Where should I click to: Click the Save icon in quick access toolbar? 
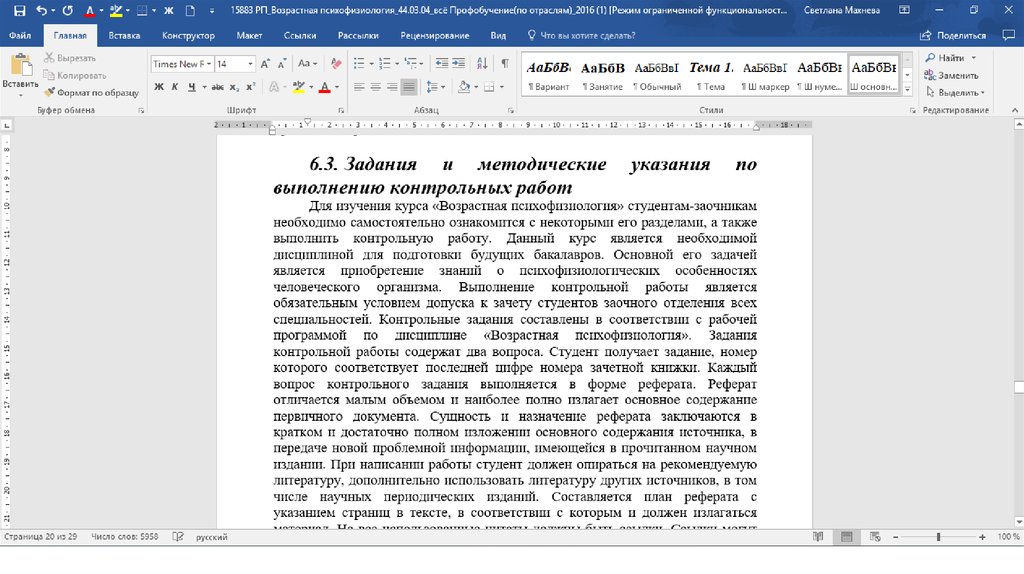(x=18, y=10)
